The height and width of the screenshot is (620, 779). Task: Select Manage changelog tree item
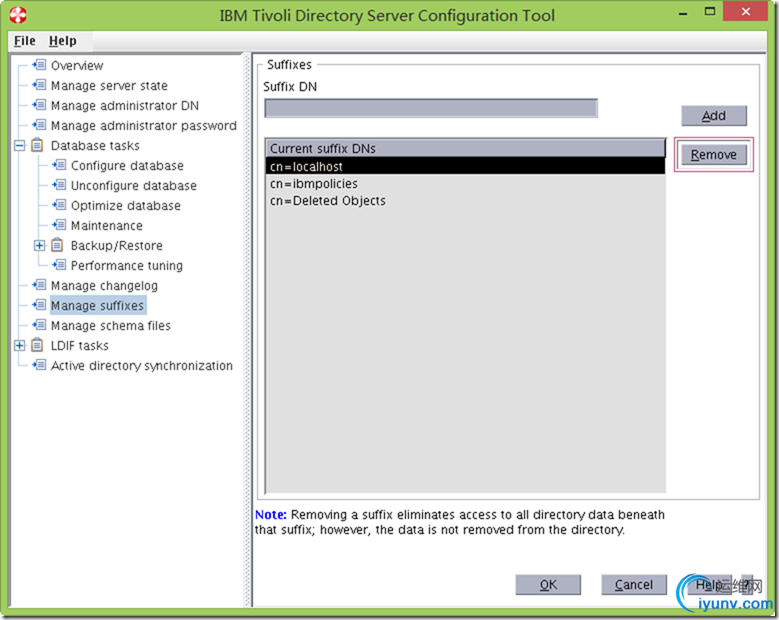(104, 285)
